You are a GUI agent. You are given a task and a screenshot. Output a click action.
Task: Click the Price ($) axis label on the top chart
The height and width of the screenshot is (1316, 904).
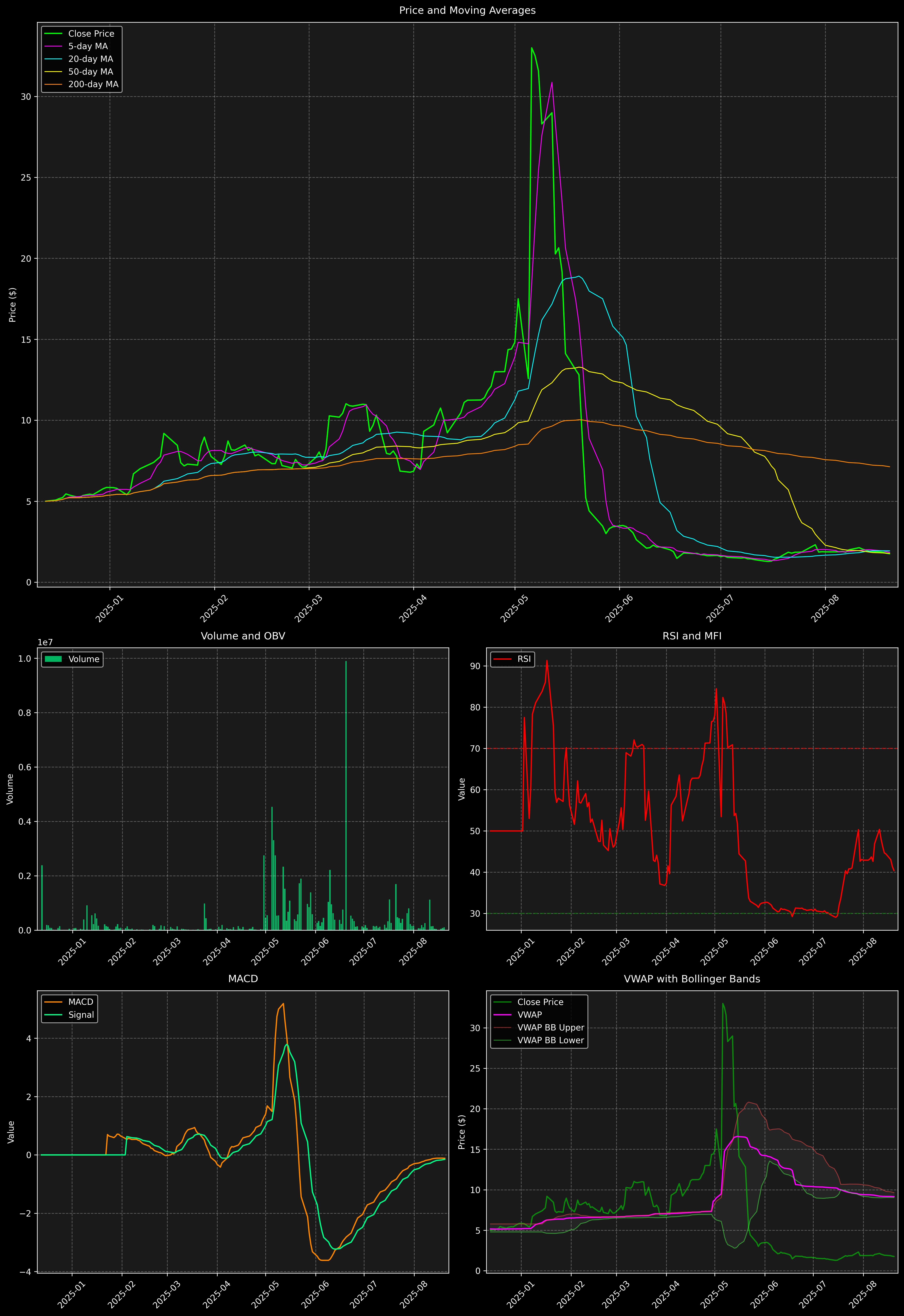tap(13, 305)
